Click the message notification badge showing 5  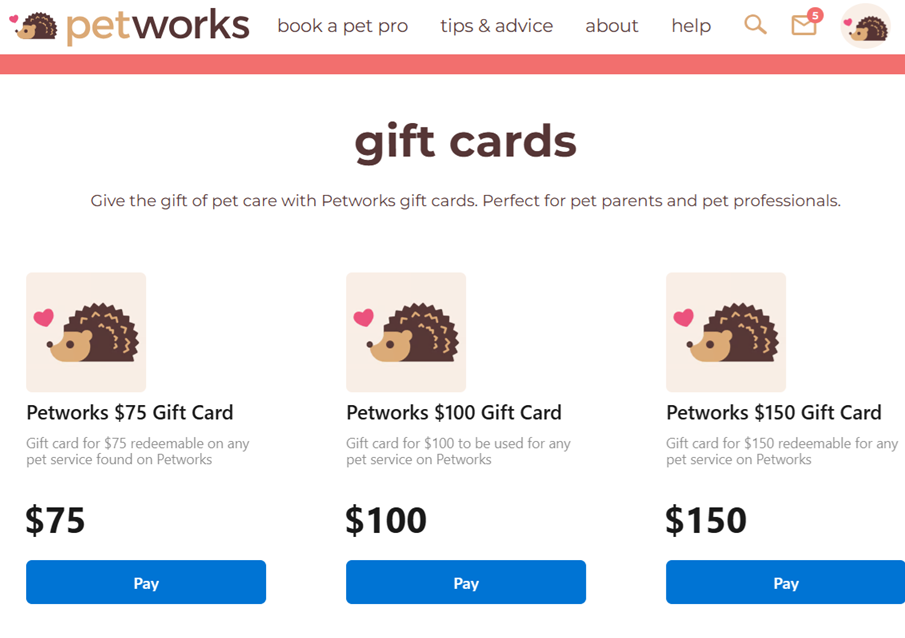(x=815, y=15)
